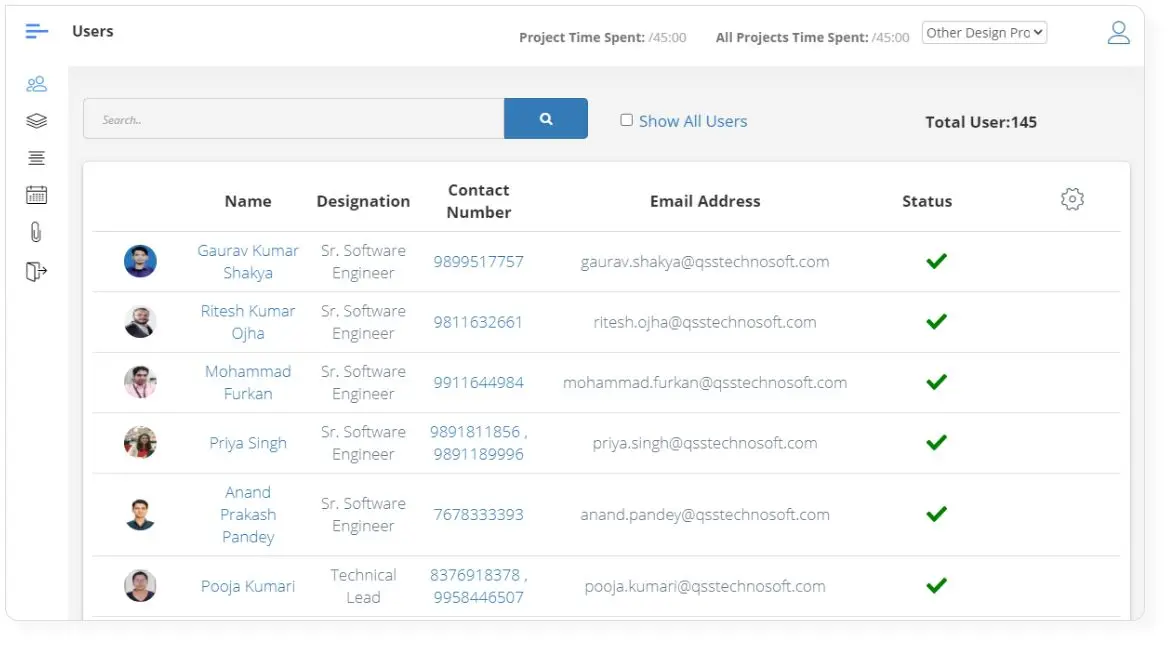
Task: Click status checkmark for Priya Singh
Action: click(x=936, y=442)
